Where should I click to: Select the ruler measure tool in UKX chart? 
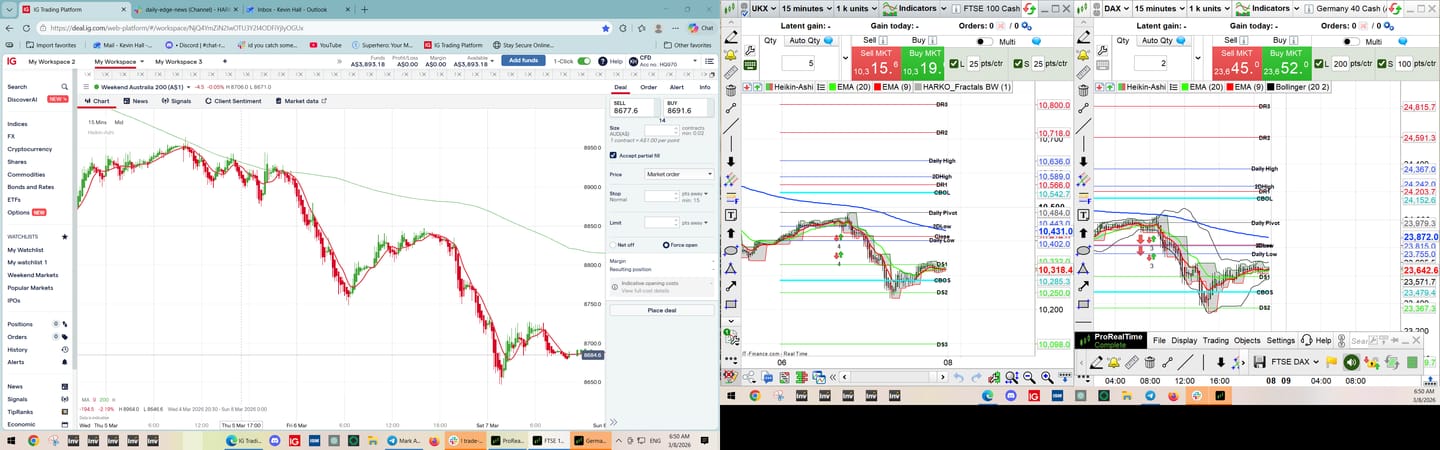click(731, 72)
